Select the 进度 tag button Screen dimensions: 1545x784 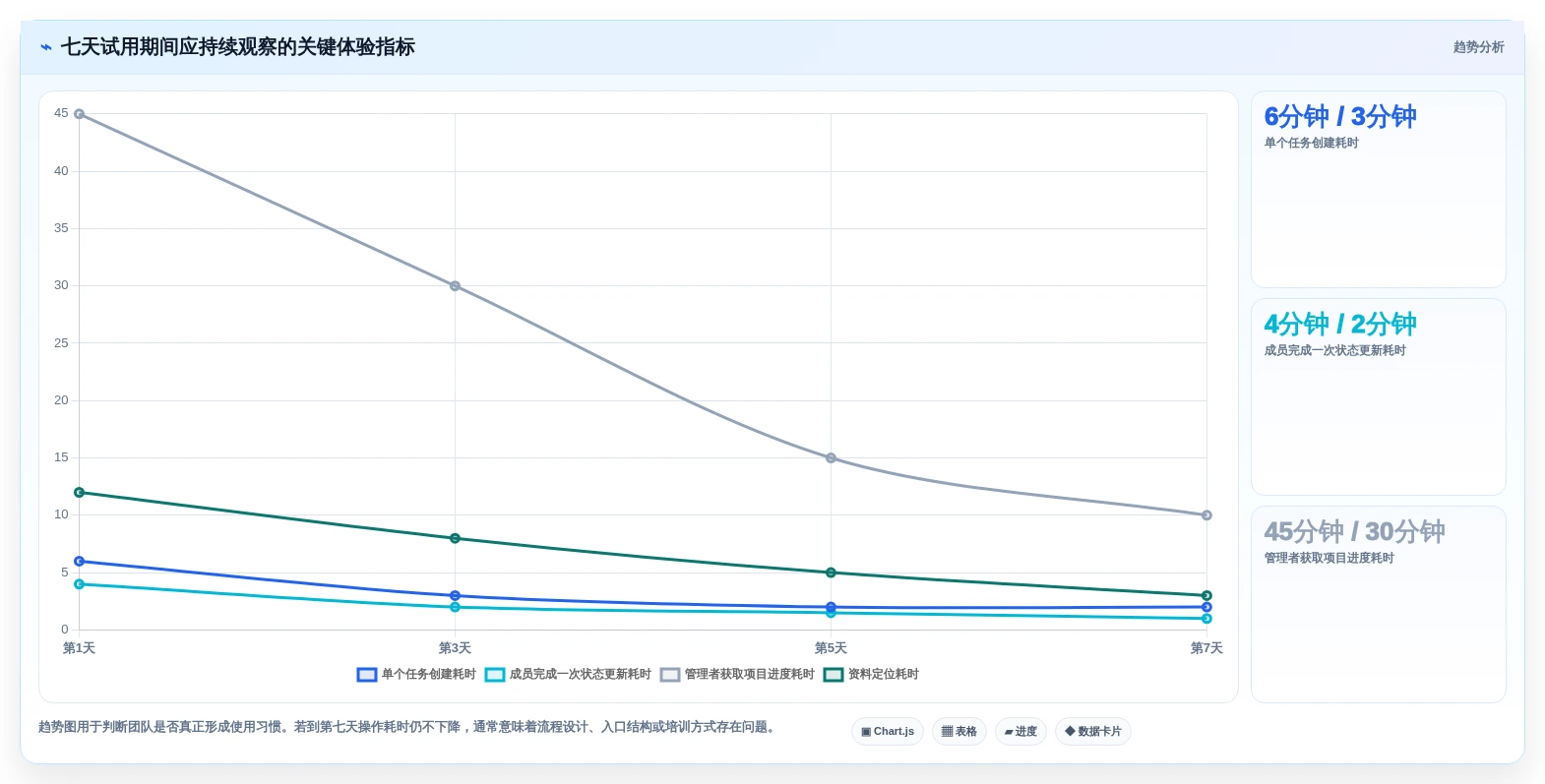tap(1020, 731)
